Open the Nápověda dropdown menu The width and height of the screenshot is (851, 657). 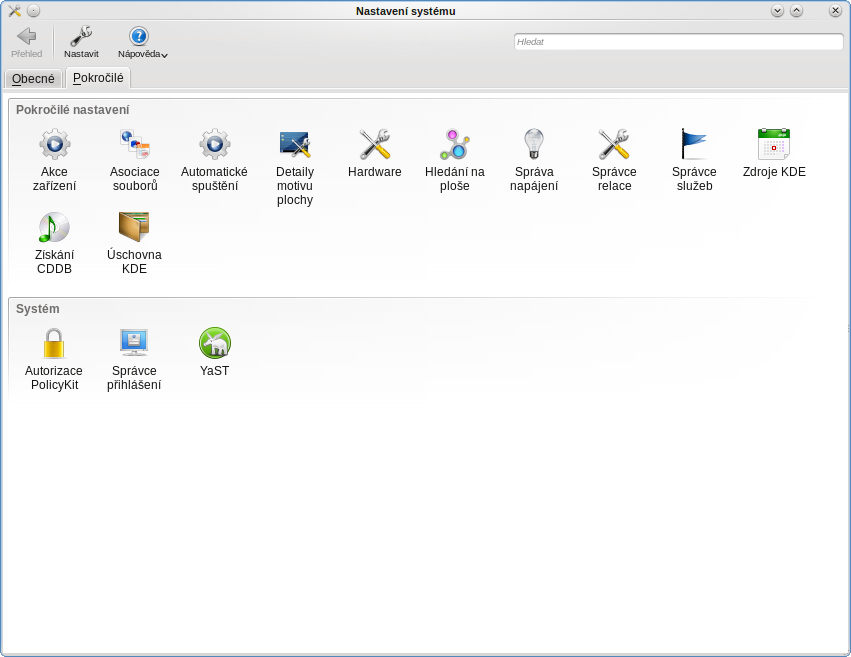point(143,42)
